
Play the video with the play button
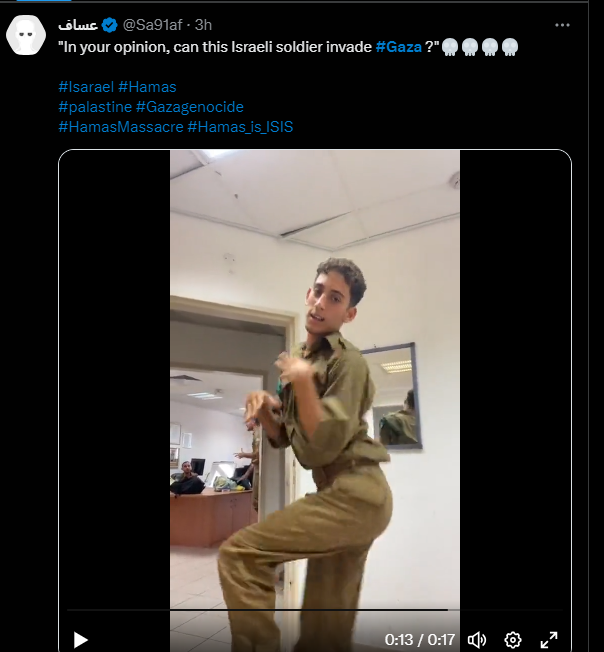coord(81,639)
